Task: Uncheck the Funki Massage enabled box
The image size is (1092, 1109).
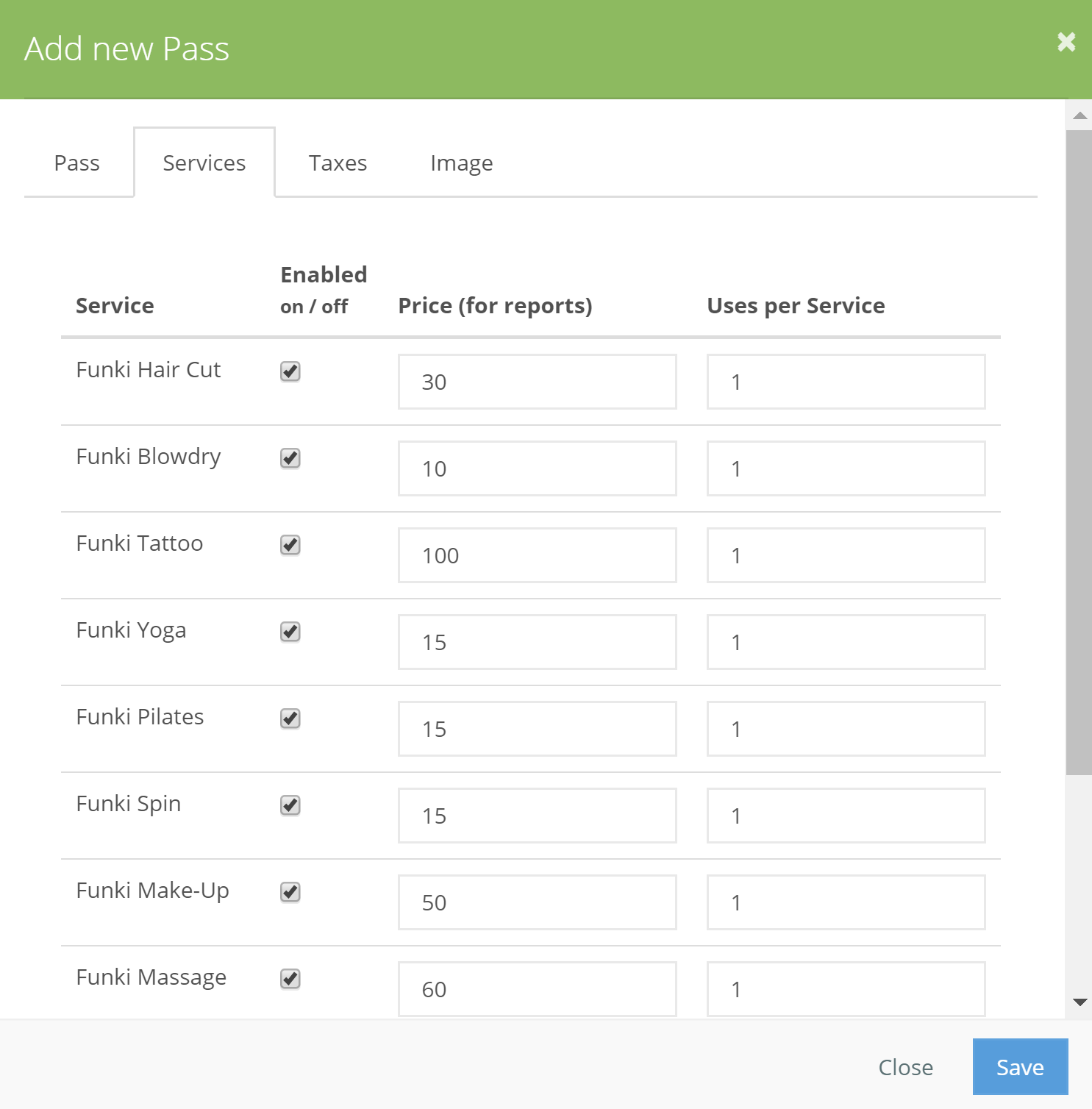Action: pos(290,979)
